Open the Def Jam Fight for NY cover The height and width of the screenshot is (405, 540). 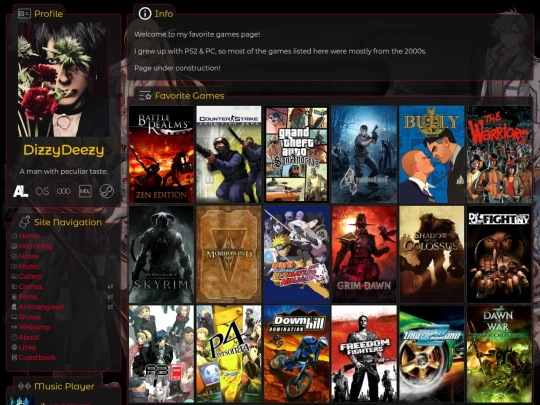click(499, 254)
